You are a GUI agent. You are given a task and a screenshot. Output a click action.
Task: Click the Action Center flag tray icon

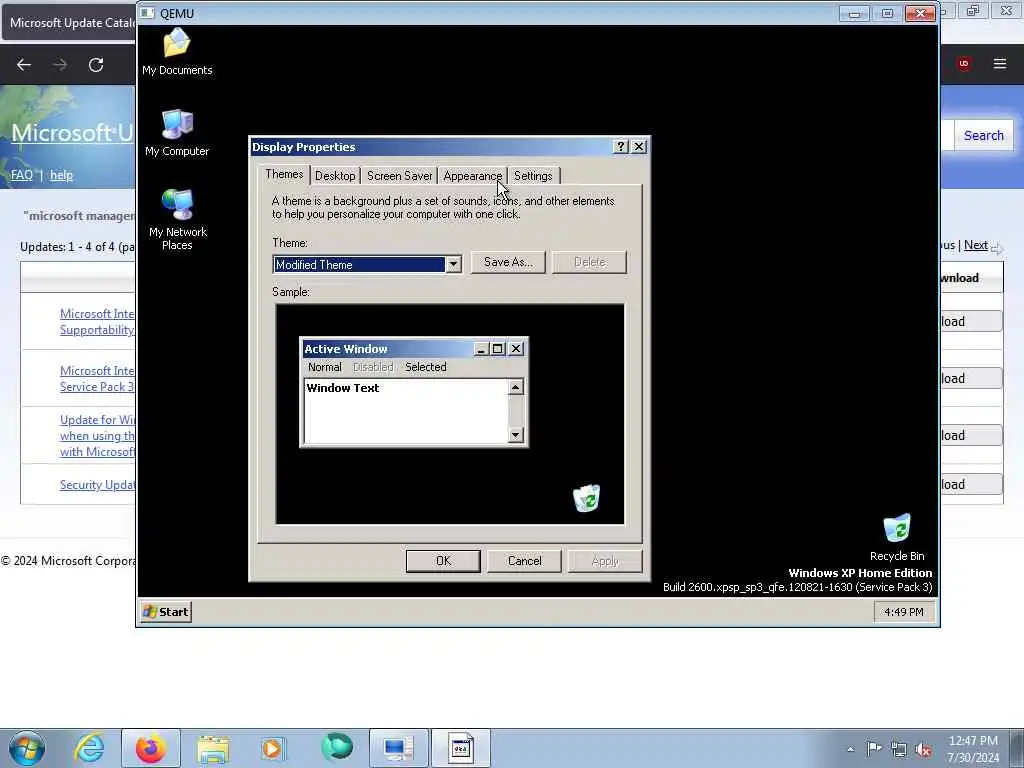coord(874,748)
